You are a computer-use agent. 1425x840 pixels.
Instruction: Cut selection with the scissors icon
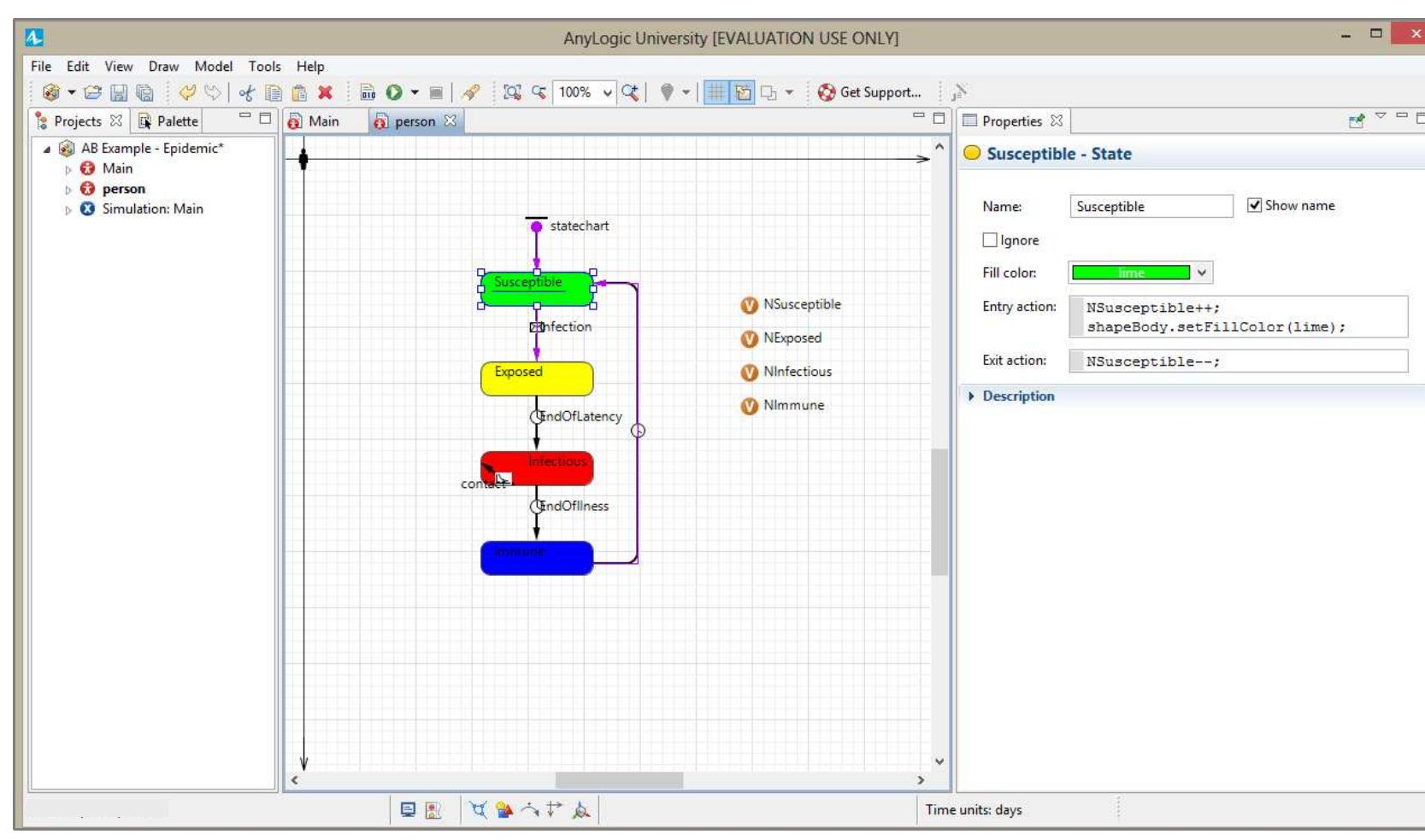247,92
